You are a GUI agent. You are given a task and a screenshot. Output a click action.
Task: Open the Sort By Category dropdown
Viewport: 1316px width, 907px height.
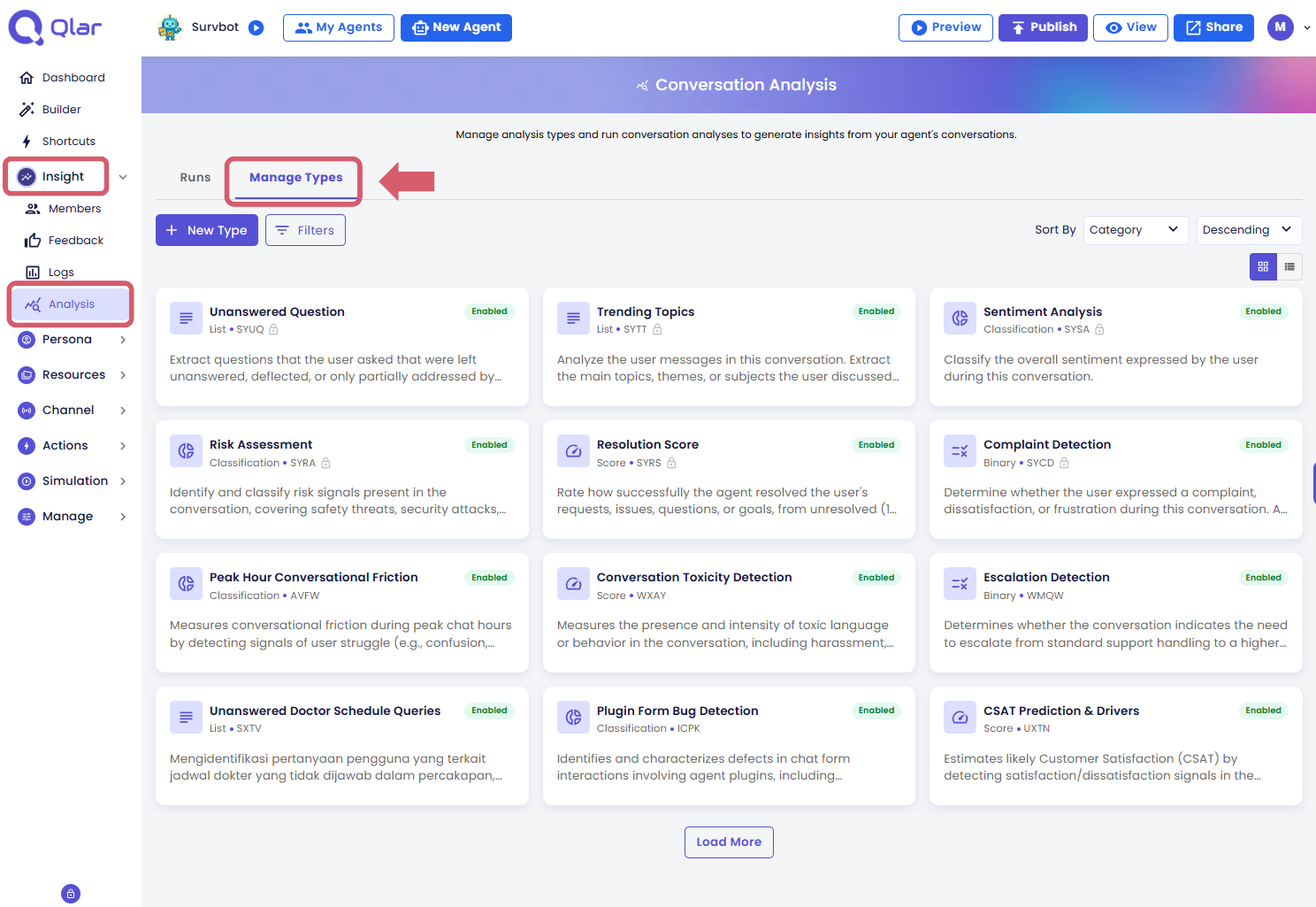tap(1136, 230)
